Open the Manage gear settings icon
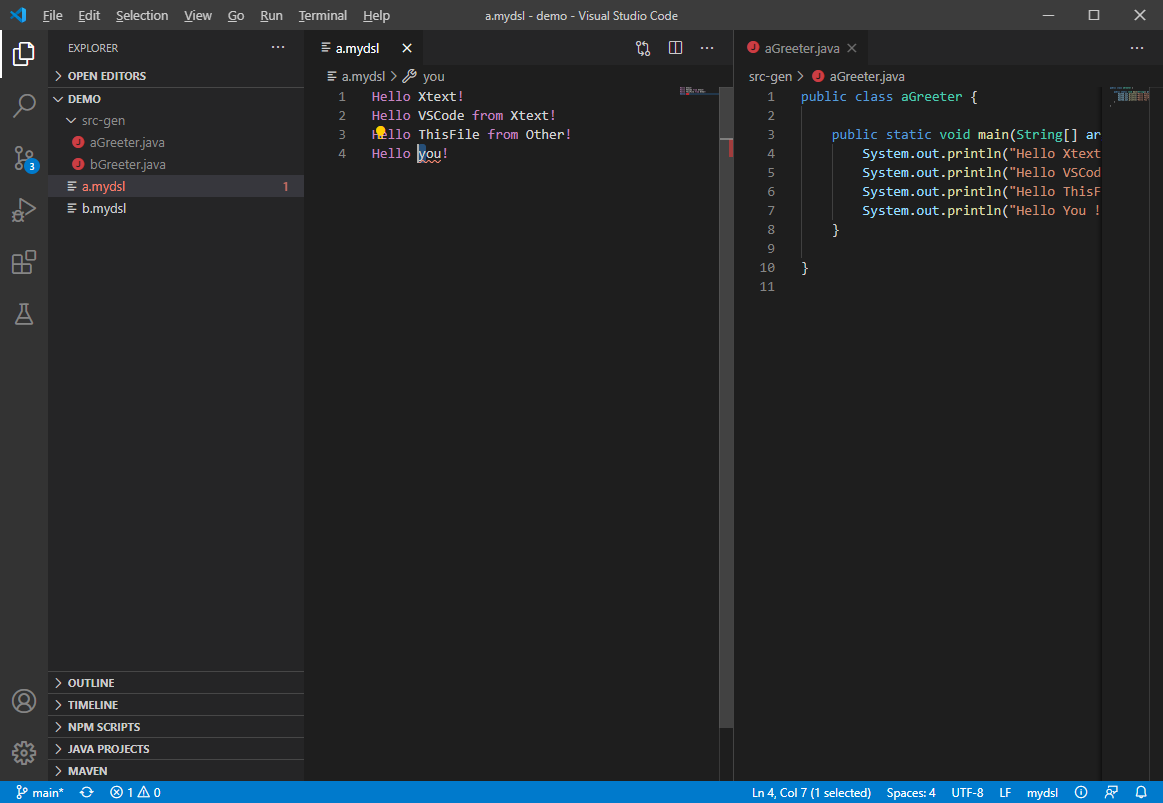Screen dimensions: 1163x803 (24, 752)
